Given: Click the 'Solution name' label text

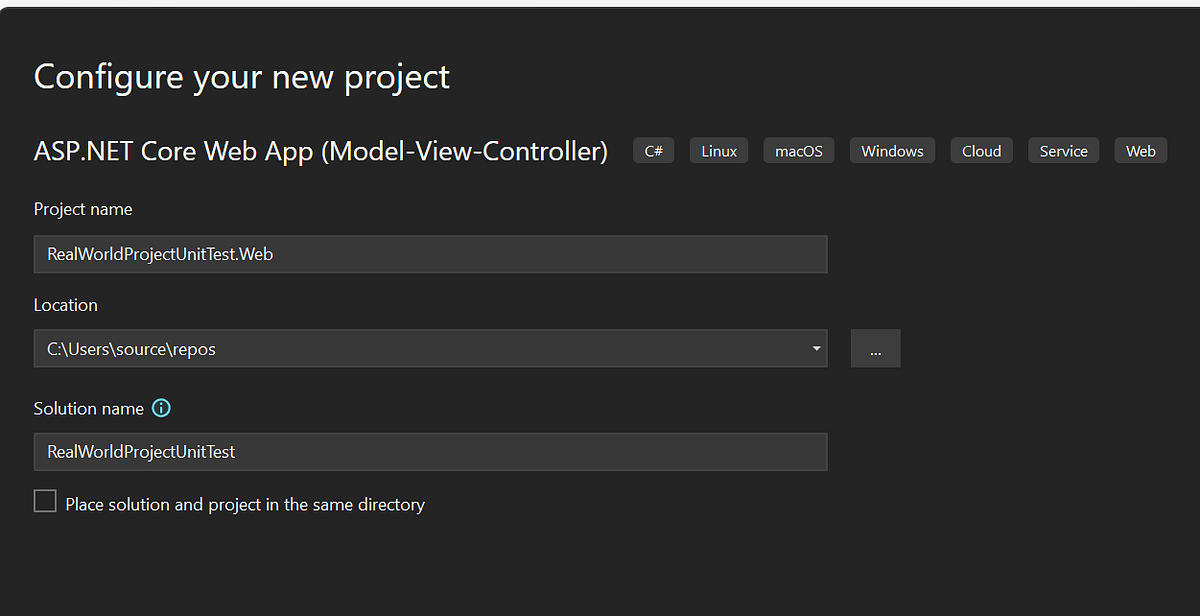Looking at the screenshot, I should click(x=89, y=408).
